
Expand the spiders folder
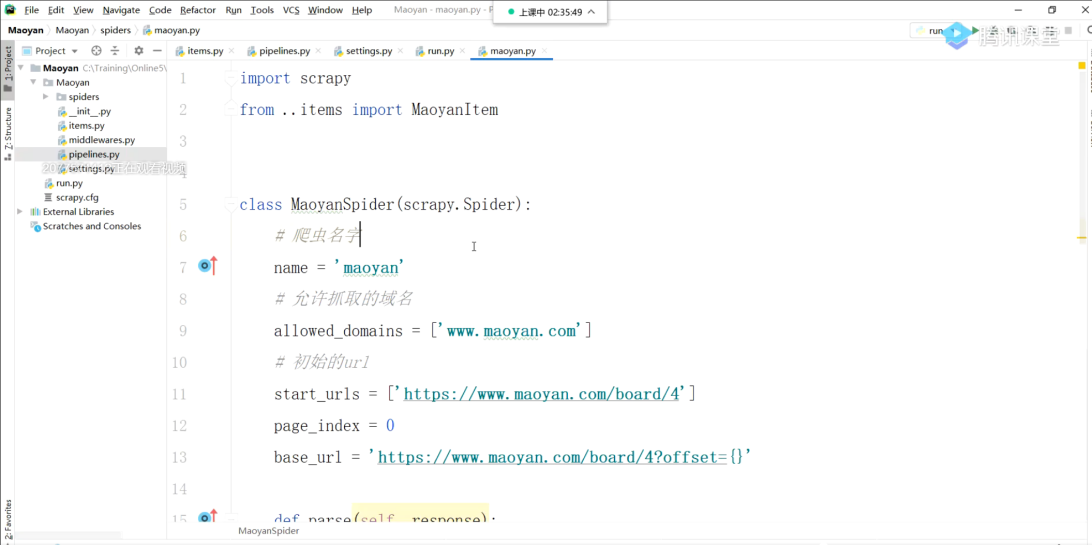[x=46, y=97]
